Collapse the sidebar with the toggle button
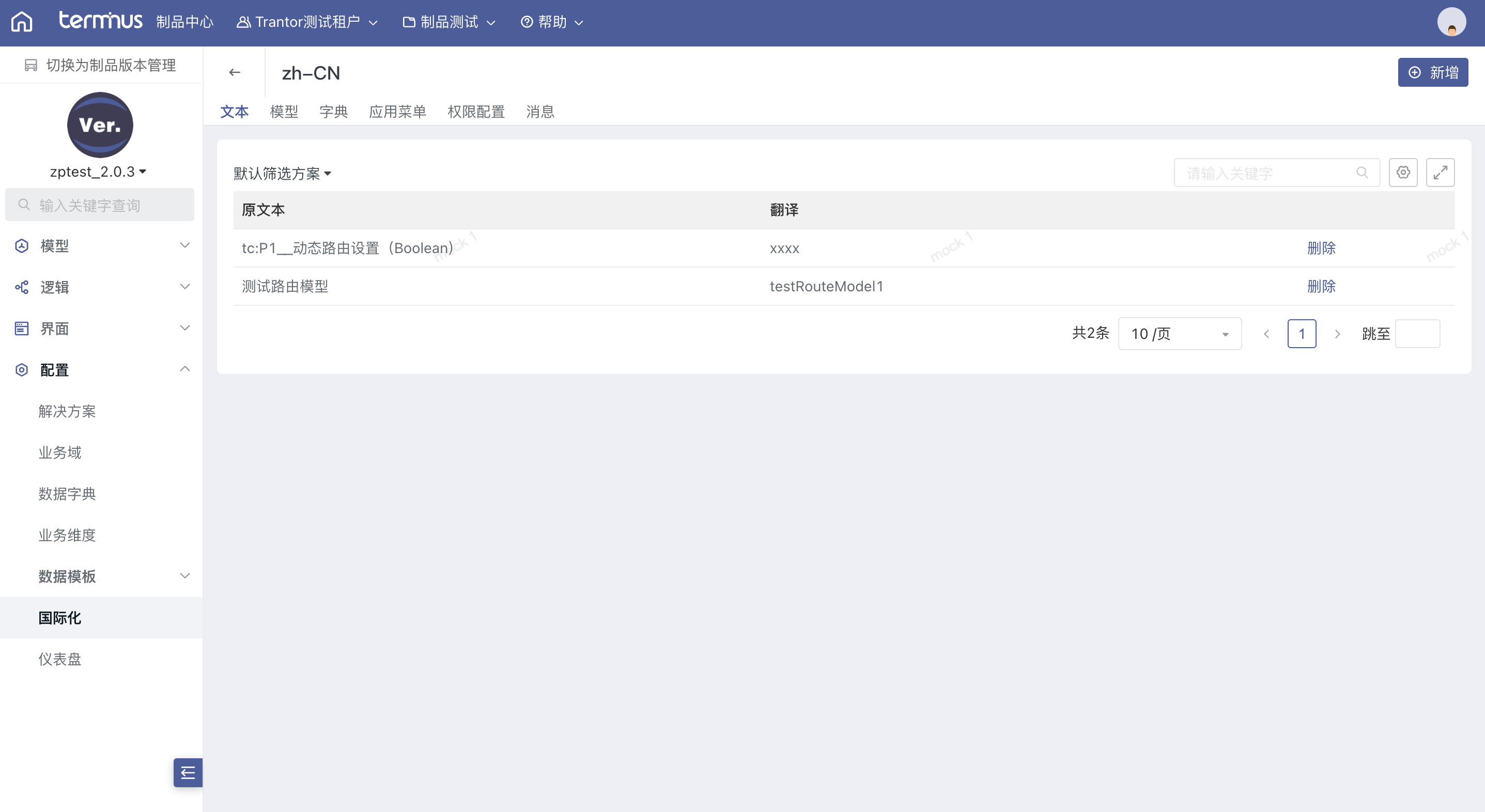This screenshot has height=812, width=1485. pyautogui.click(x=188, y=772)
